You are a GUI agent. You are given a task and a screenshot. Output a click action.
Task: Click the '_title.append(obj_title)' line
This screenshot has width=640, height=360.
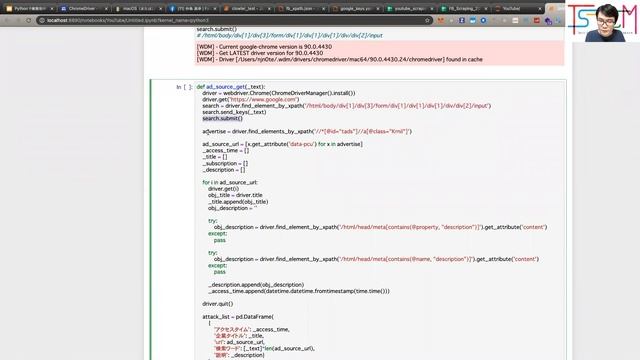(x=238, y=202)
